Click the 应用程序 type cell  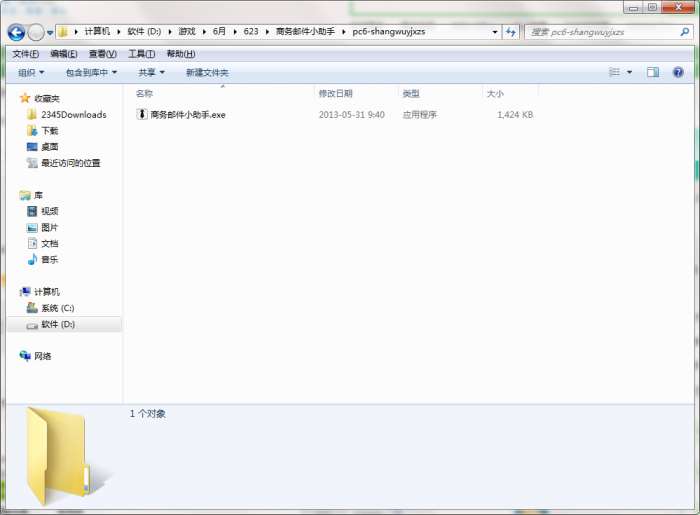(x=419, y=115)
